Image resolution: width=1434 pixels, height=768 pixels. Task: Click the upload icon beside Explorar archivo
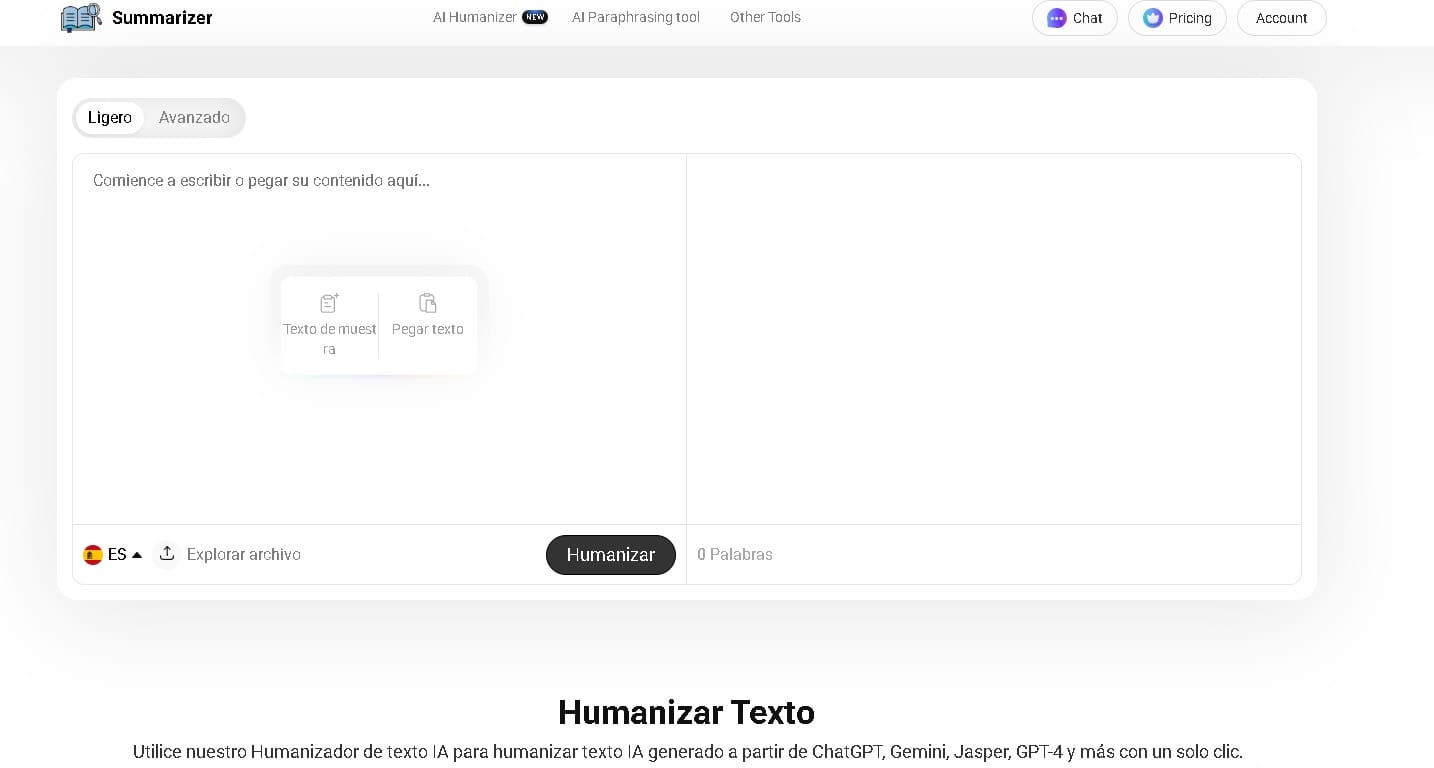[x=166, y=553]
